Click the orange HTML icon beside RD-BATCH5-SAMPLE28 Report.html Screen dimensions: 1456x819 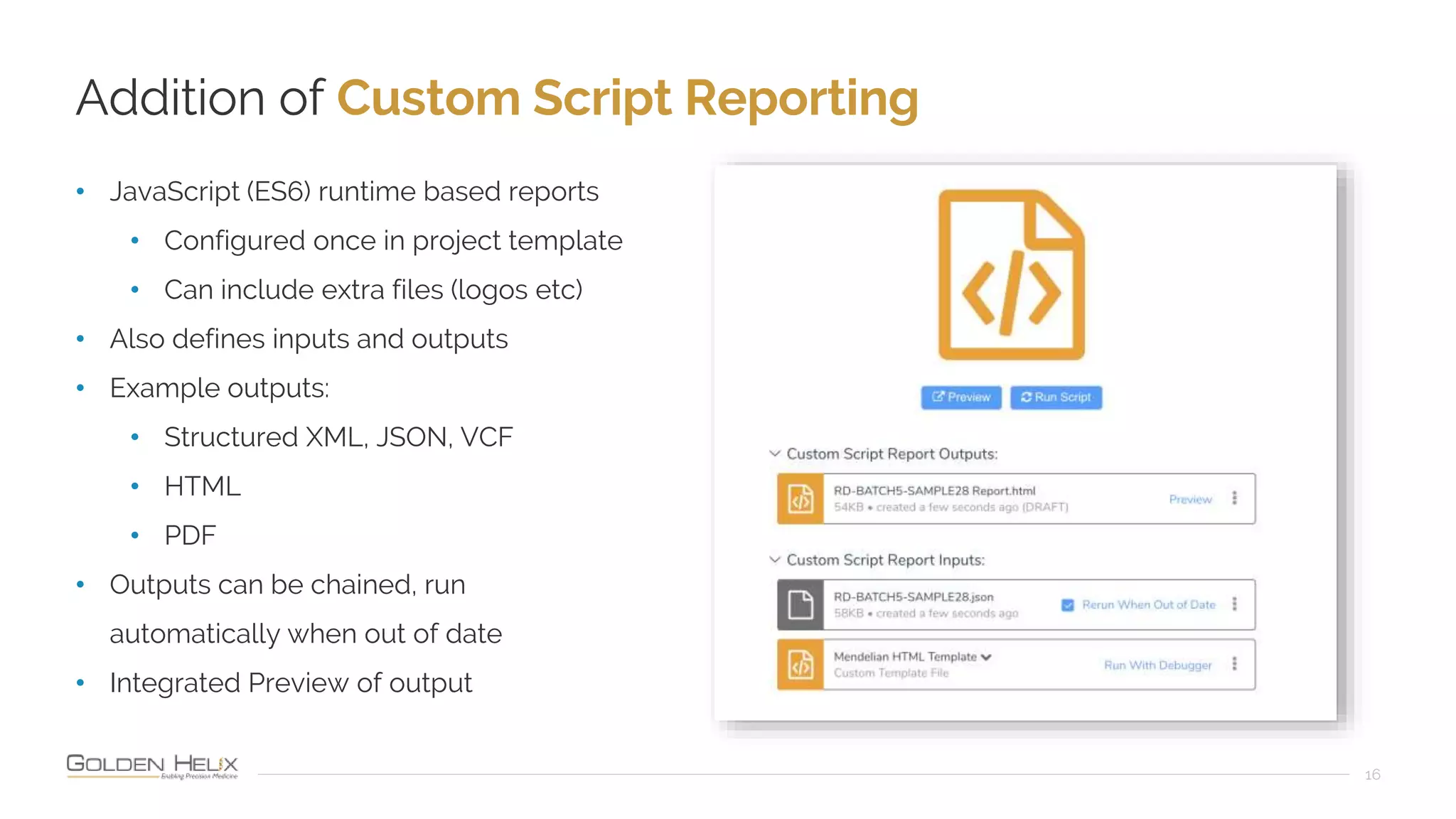pyautogui.click(x=801, y=499)
